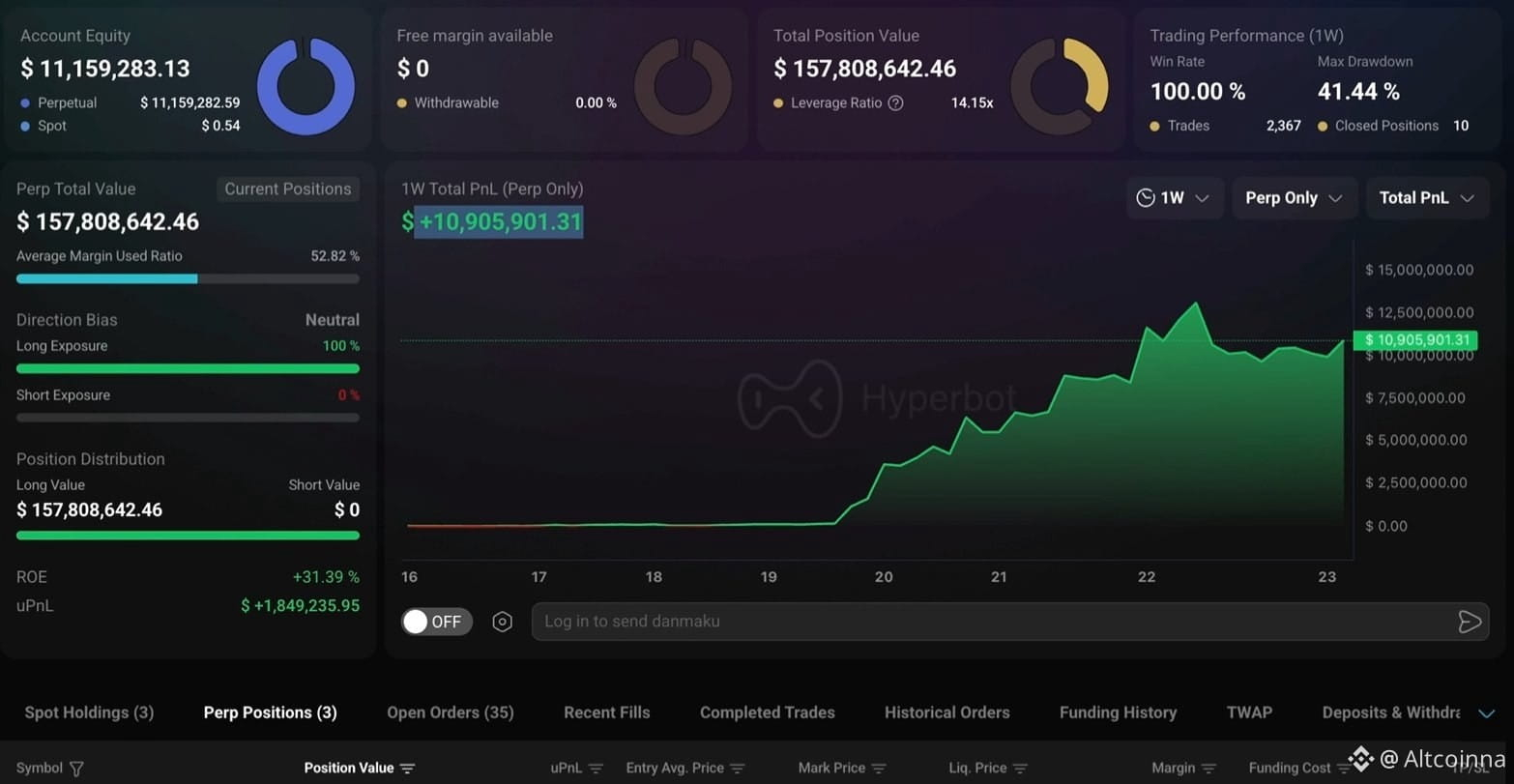This screenshot has width=1514, height=784.
Task: Open the Open Orders (35) tab
Action: click(x=451, y=712)
